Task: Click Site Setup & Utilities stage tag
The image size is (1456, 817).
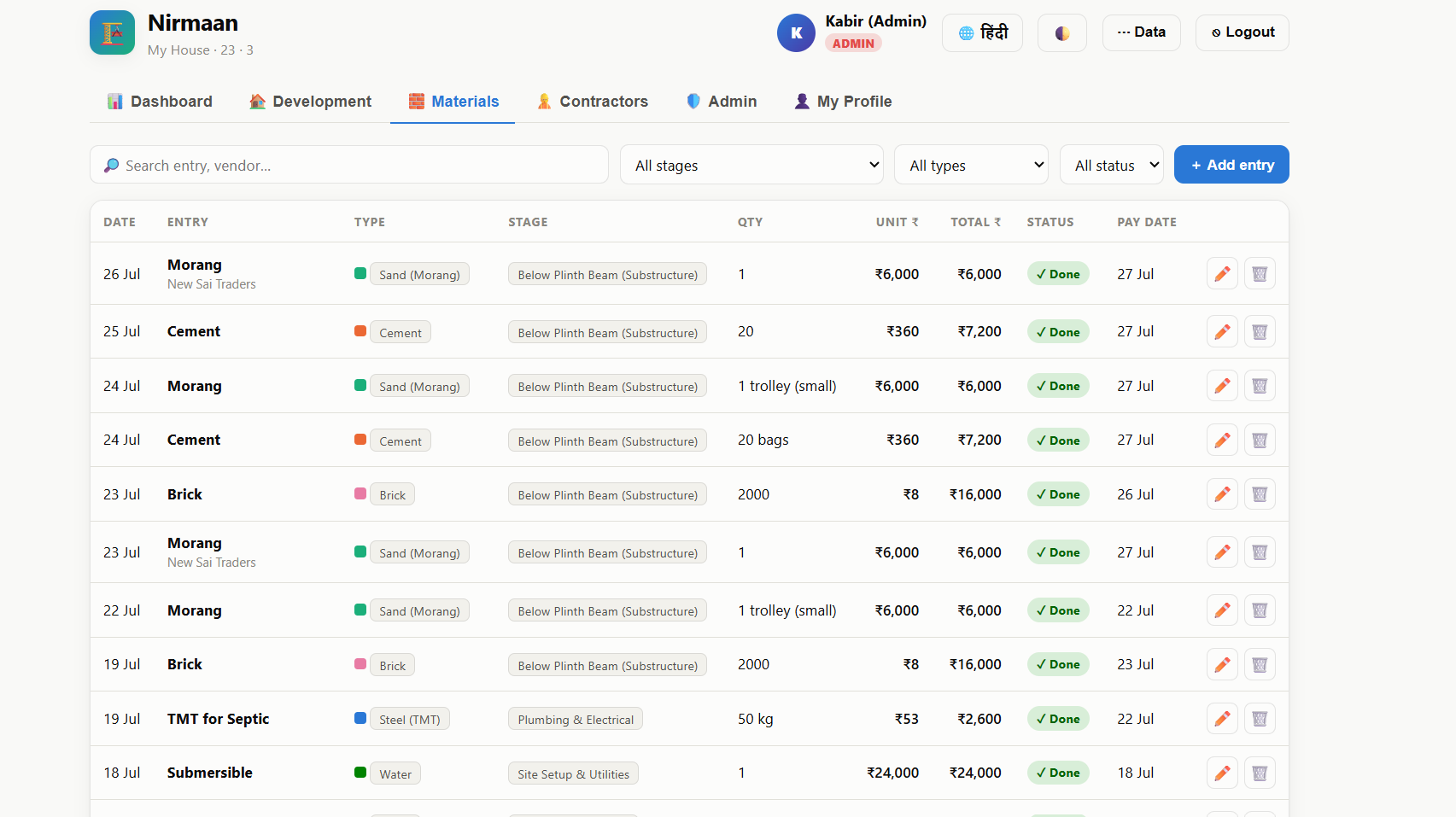Action: point(573,774)
